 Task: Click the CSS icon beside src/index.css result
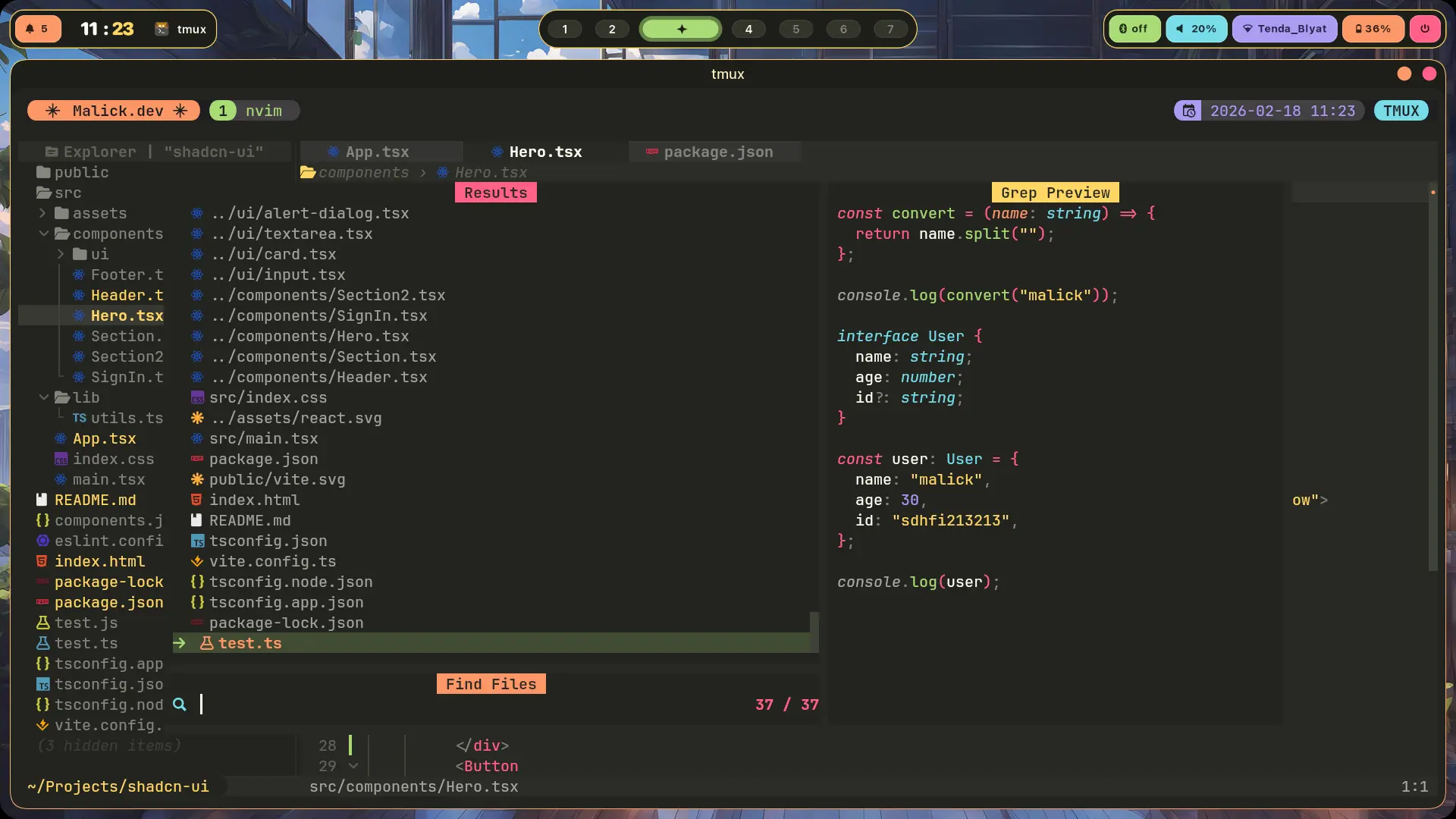coord(197,398)
